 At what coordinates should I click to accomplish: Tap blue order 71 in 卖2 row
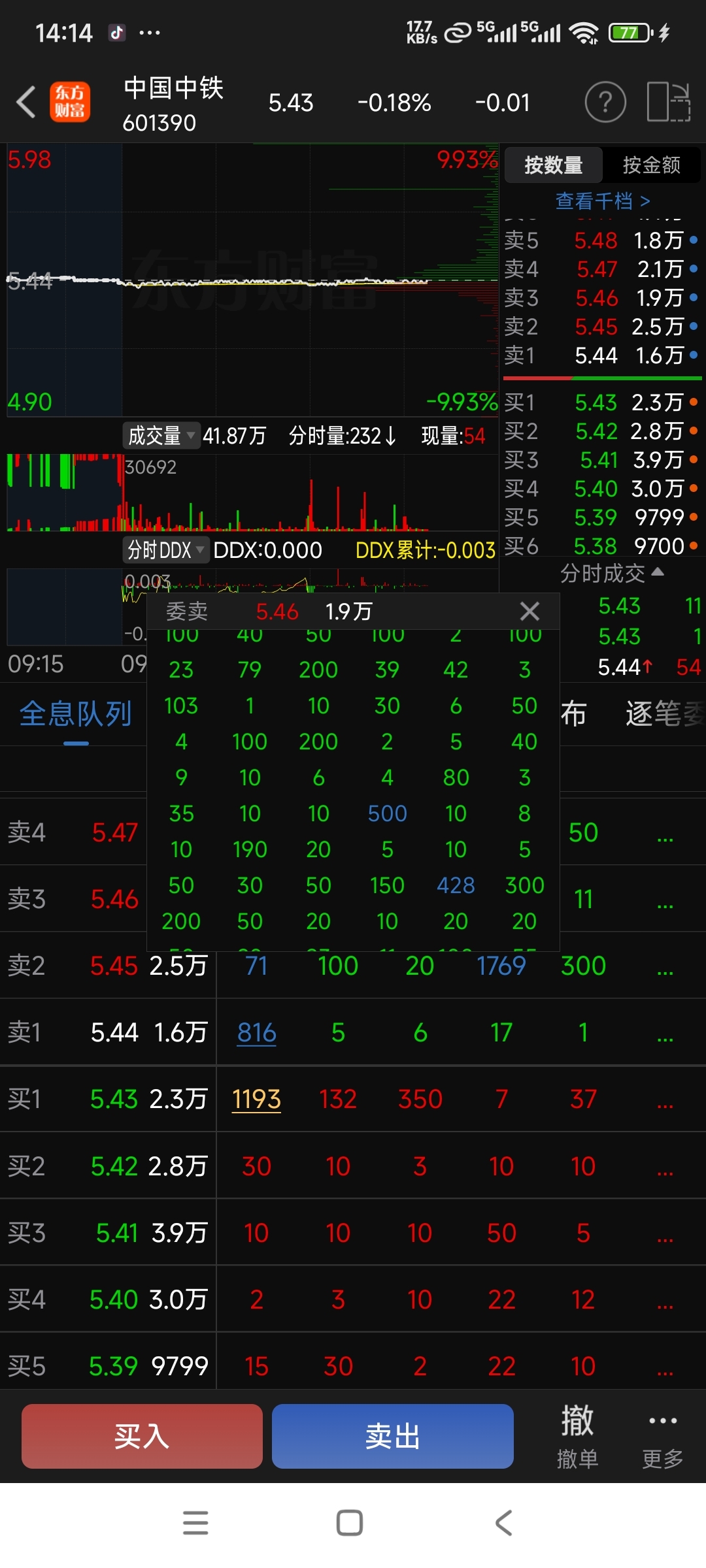coord(256,966)
